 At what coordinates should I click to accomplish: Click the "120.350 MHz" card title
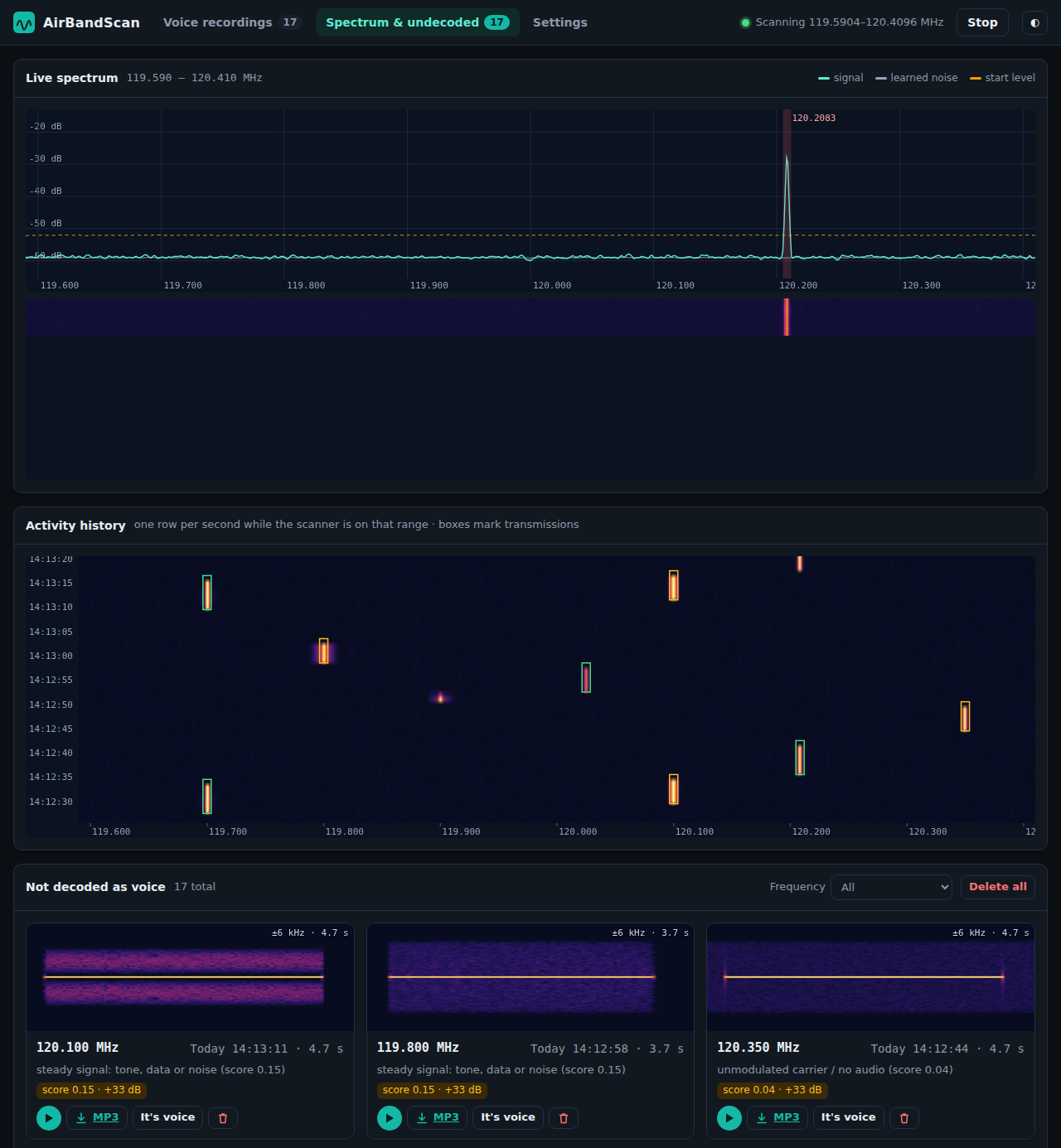758,1048
